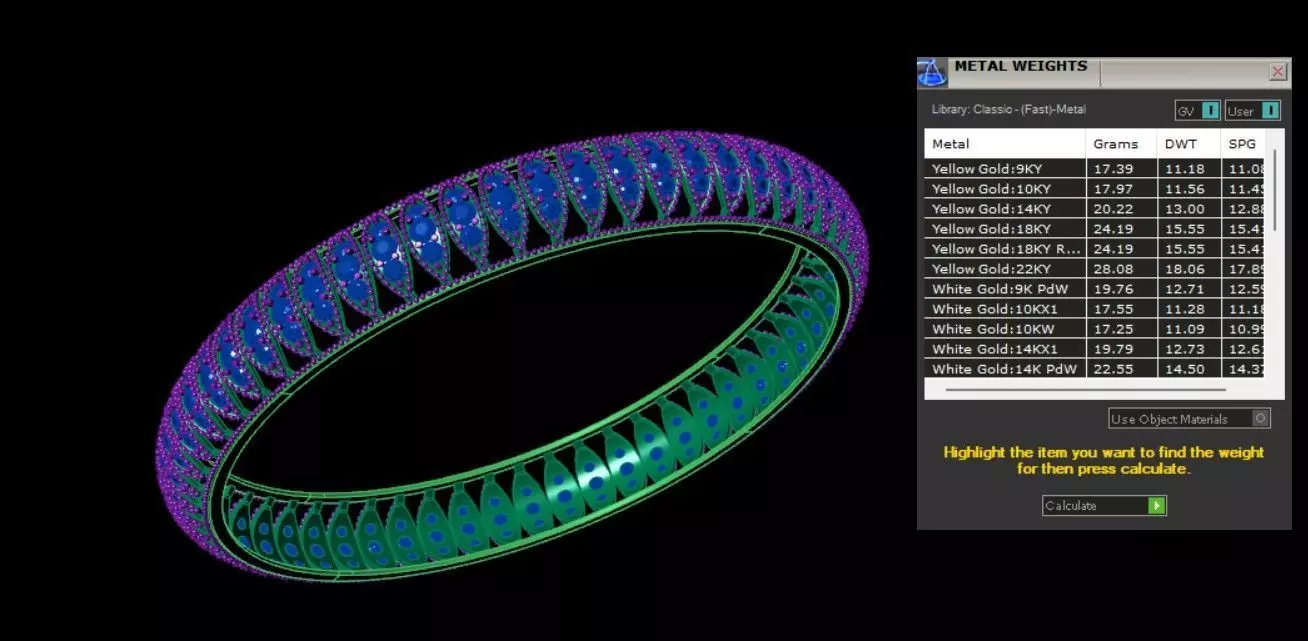Click grams value 17.39
1308x641 pixels.
pyautogui.click(x=1111, y=169)
